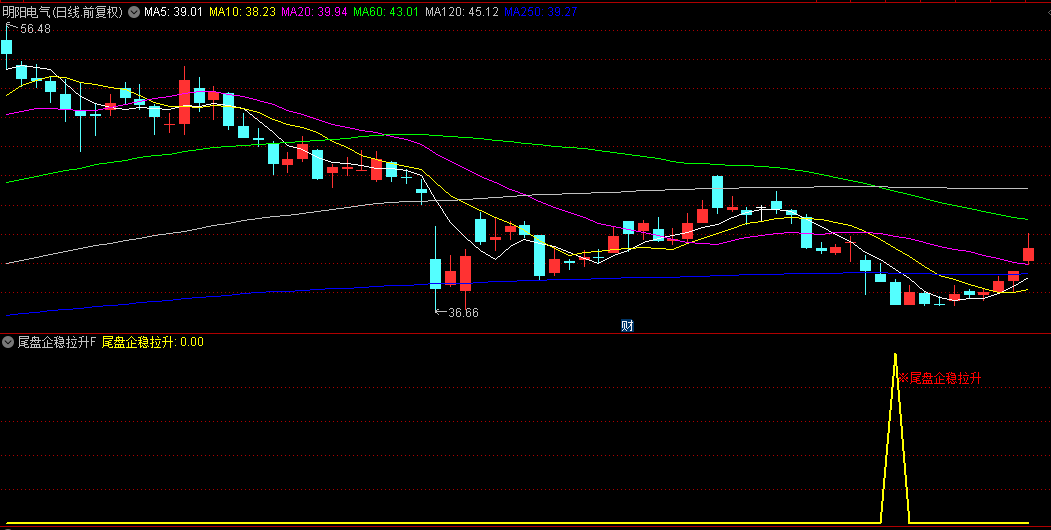Click the cyan candlestick above the 36.66 label

click(x=436, y=273)
